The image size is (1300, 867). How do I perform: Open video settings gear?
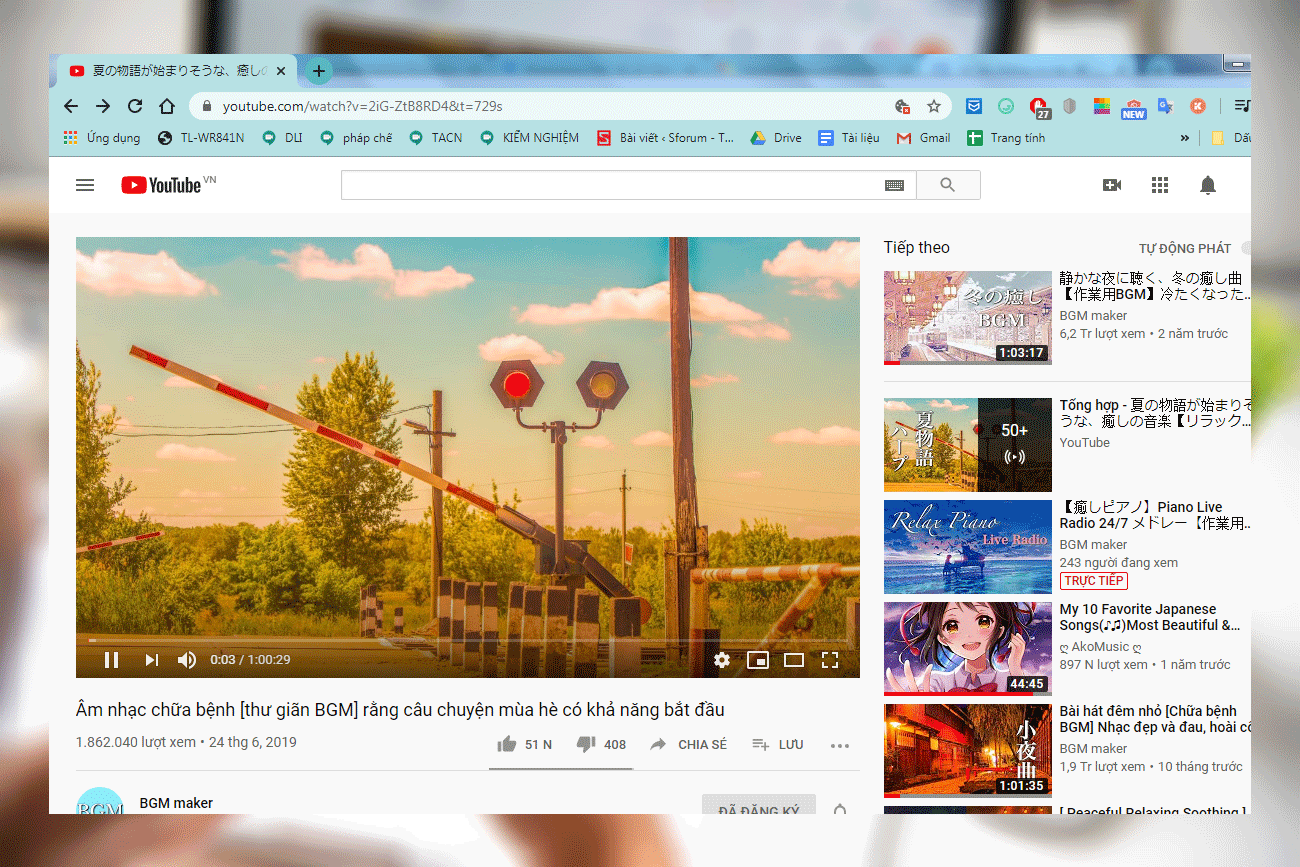click(722, 660)
